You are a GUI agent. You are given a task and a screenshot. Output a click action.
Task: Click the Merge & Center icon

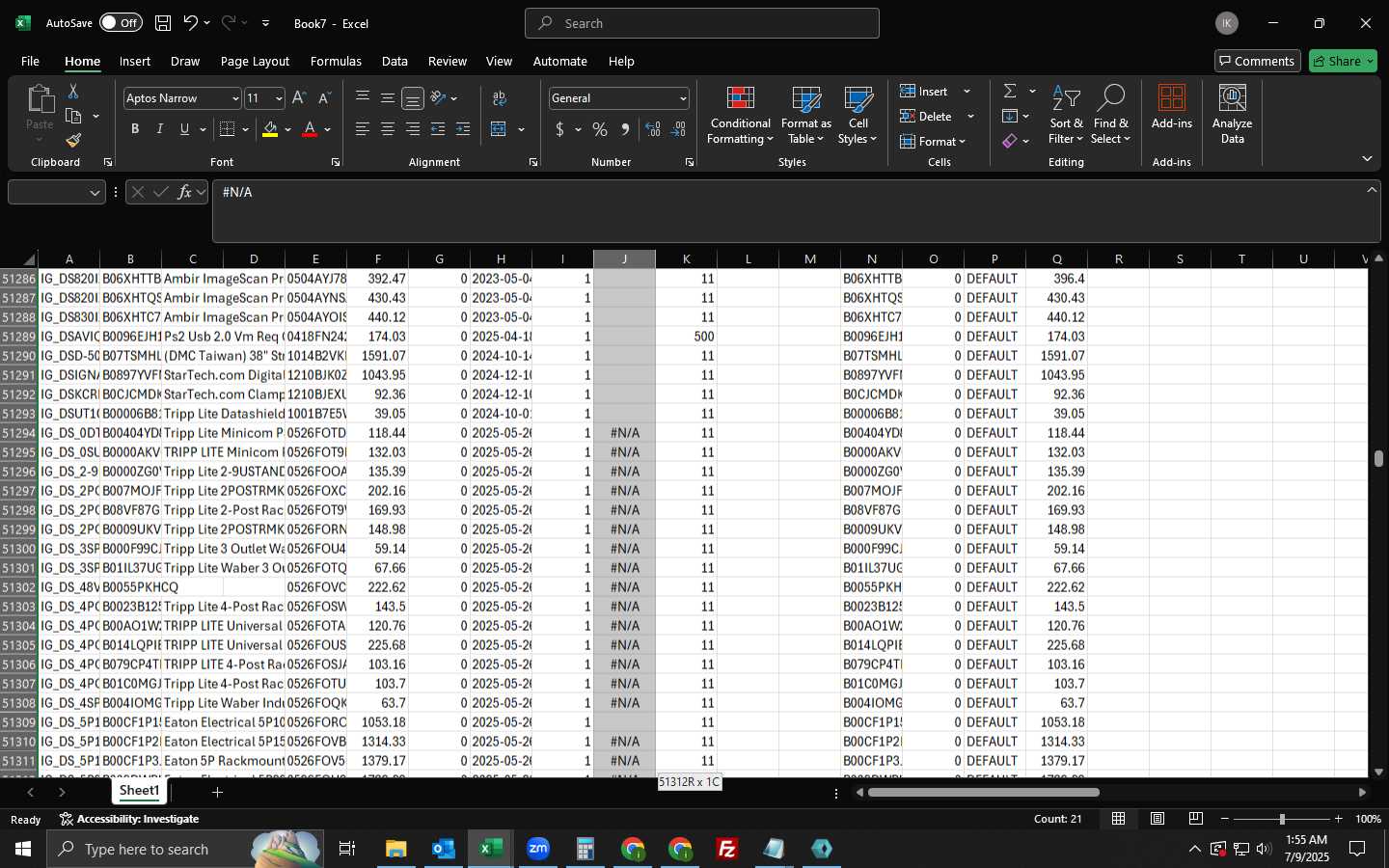(499, 129)
